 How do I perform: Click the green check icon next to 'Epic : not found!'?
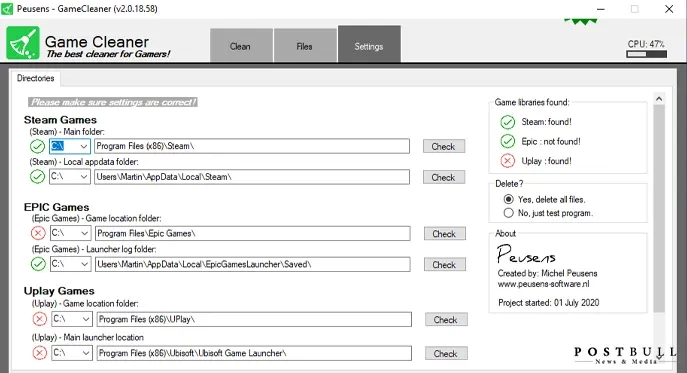[x=507, y=142]
